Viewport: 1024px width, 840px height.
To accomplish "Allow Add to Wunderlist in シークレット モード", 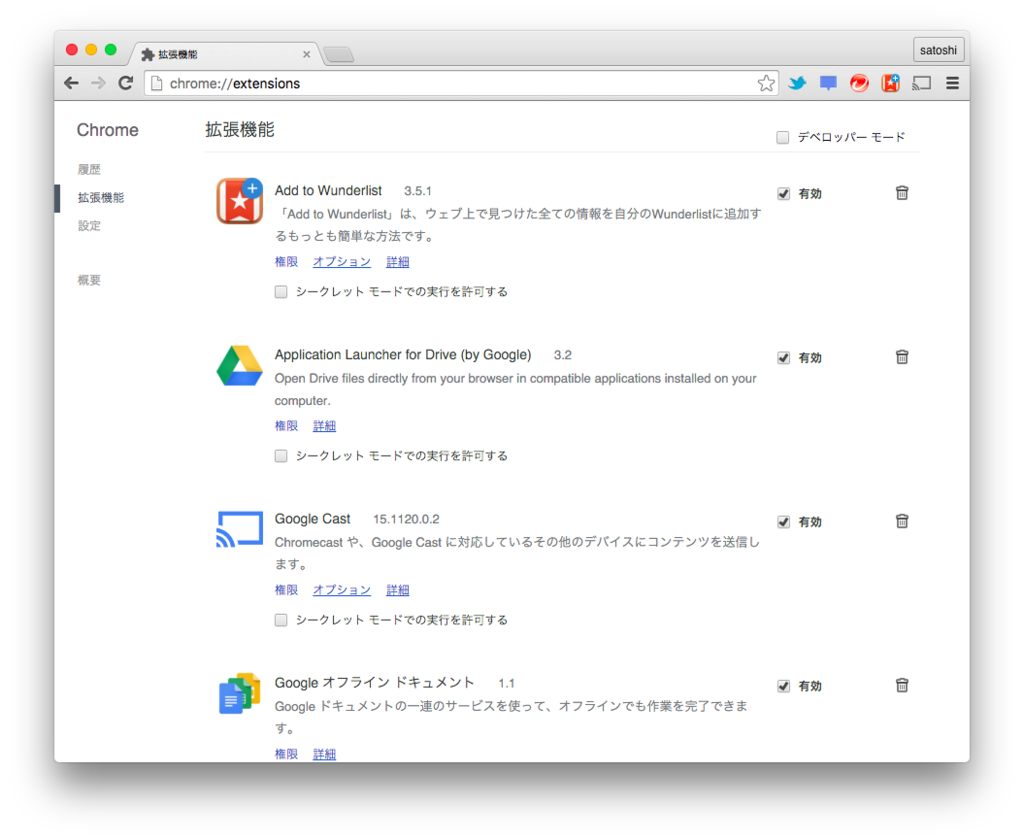I will [281, 291].
